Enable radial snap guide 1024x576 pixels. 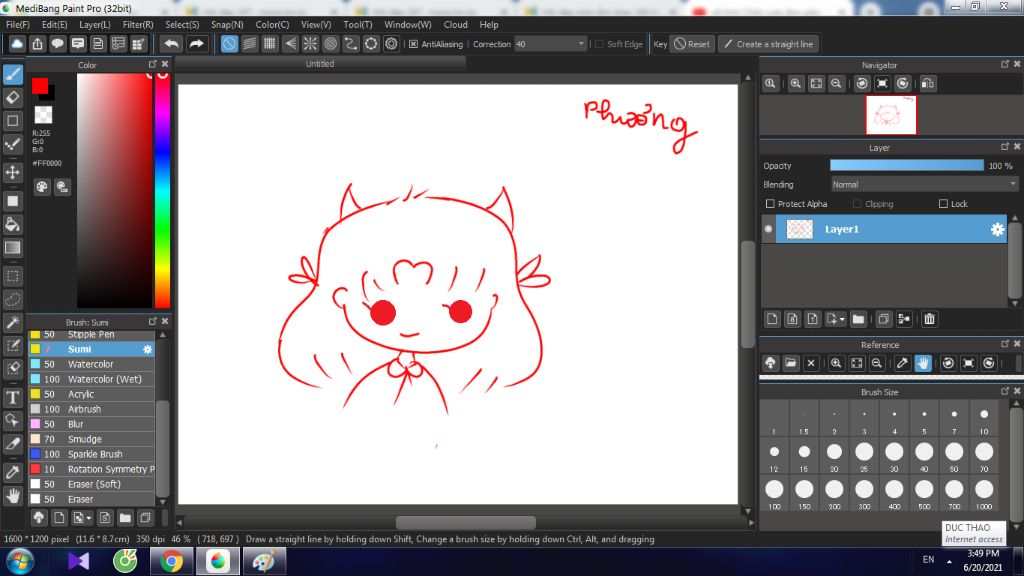310,44
